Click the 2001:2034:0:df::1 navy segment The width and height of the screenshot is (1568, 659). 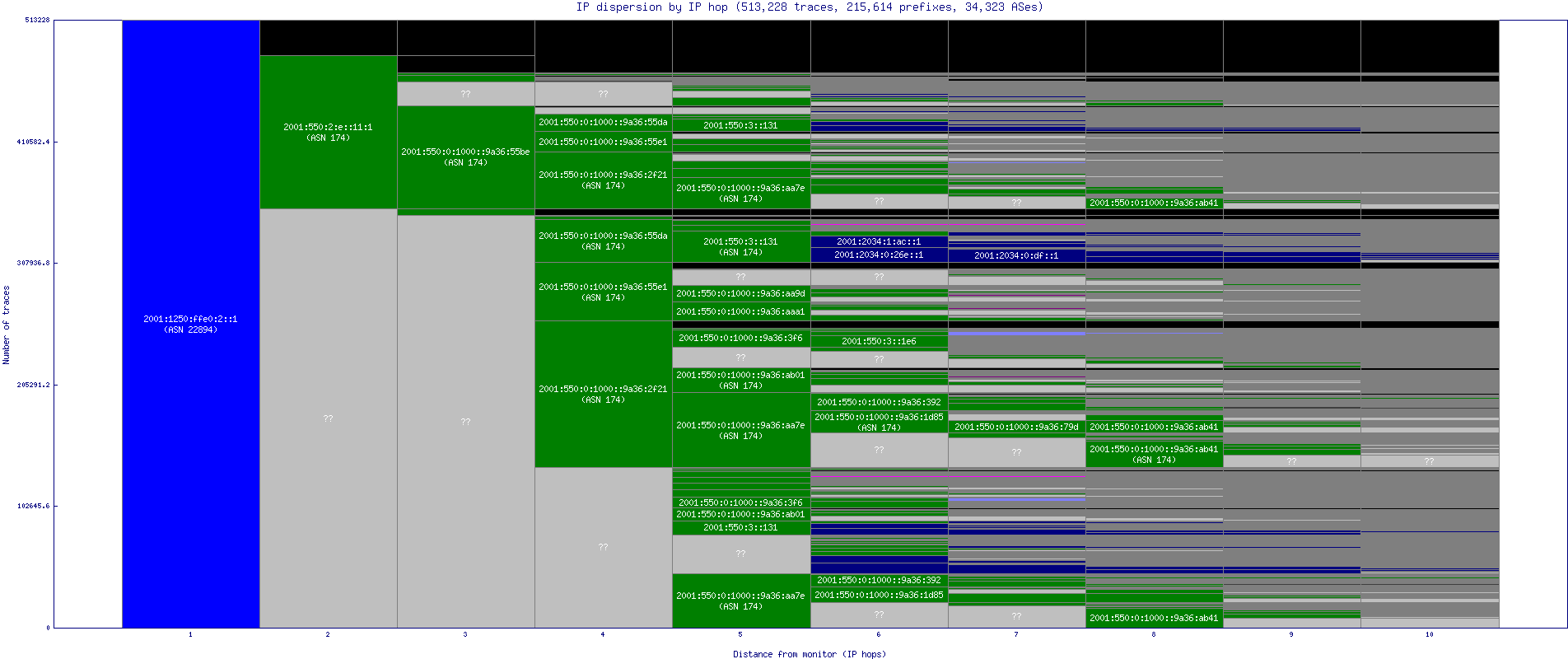1017,255
